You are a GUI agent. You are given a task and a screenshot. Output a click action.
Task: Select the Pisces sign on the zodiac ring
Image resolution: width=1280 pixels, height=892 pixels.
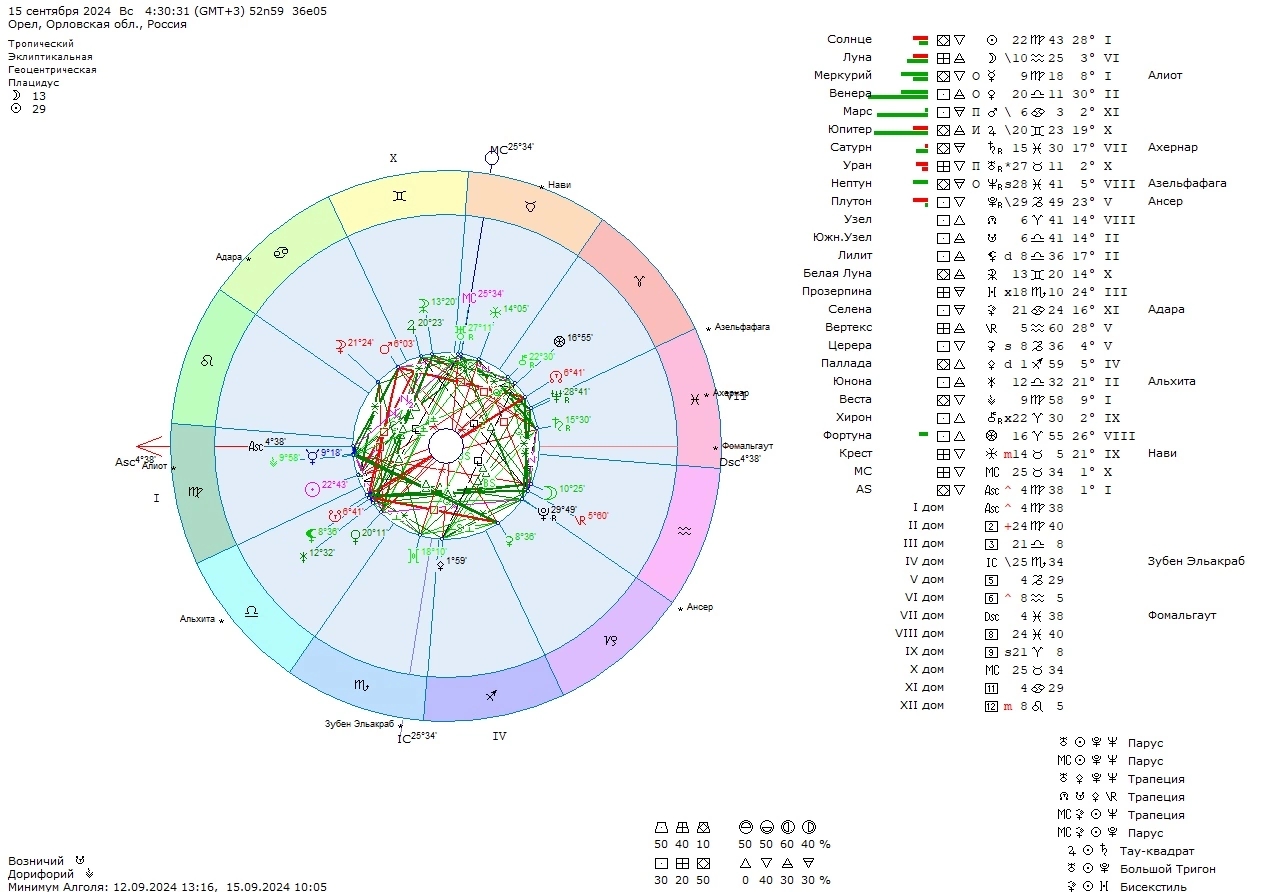695,399
